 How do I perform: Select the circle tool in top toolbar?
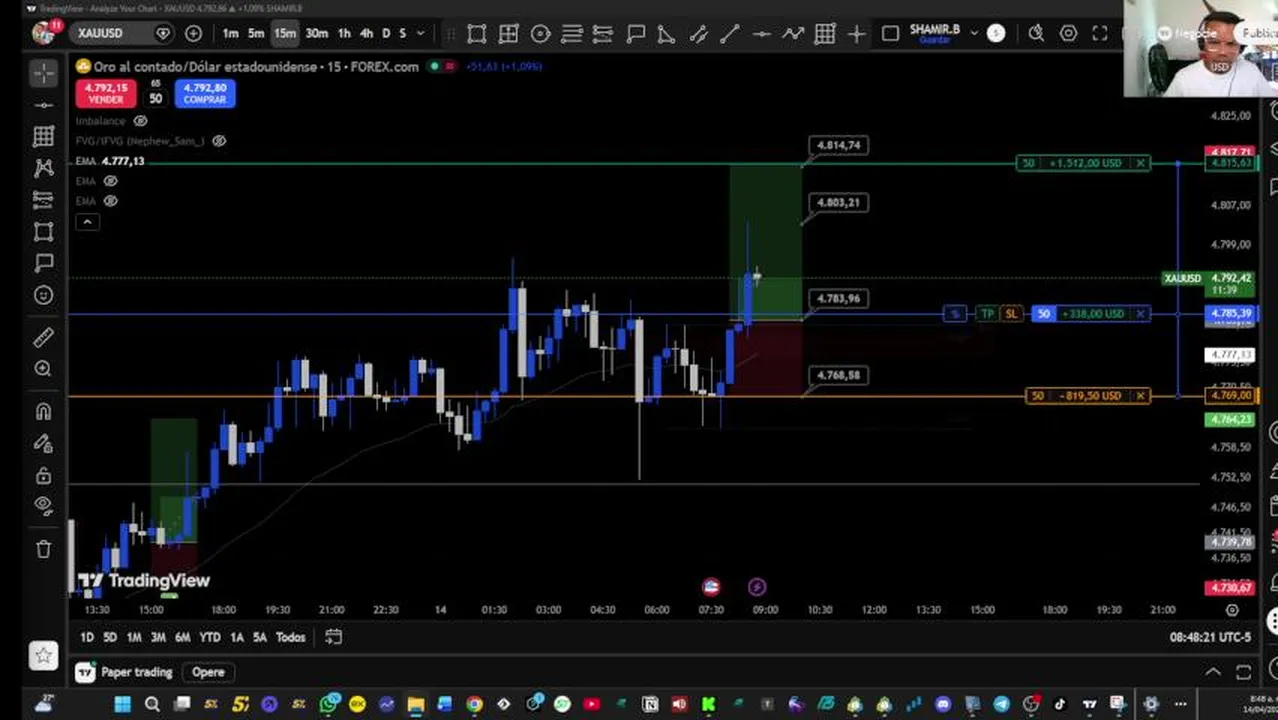coord(540,34)
